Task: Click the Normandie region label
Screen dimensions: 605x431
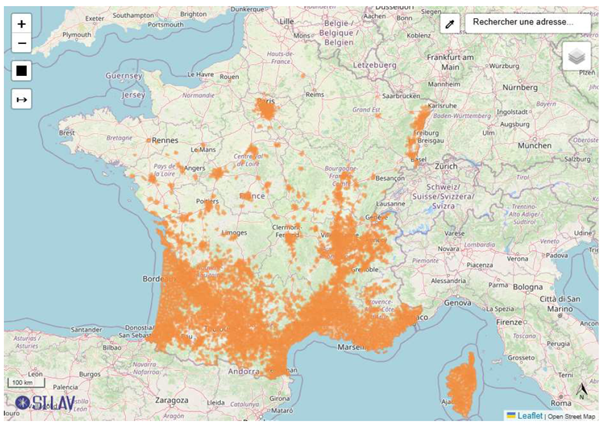Action: [x=198, y=95]
